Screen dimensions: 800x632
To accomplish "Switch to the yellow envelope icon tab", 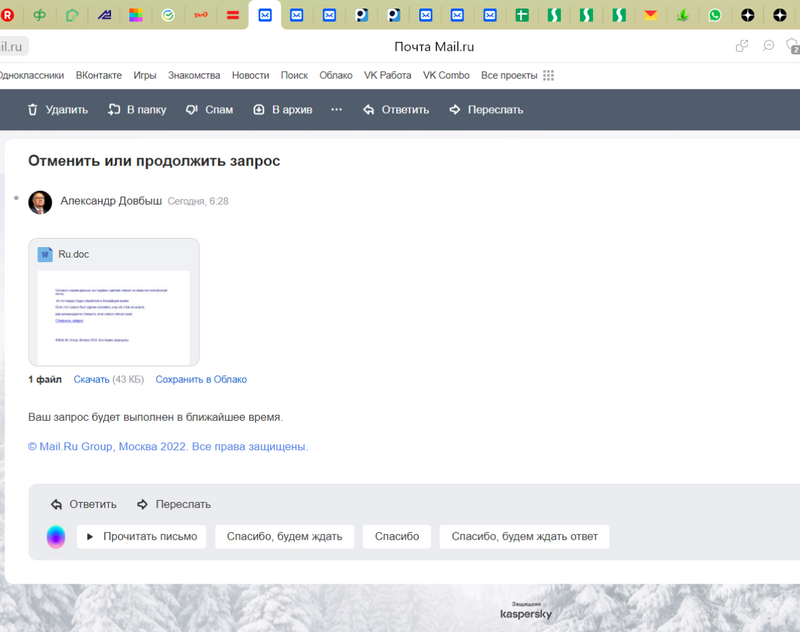I will click(x=651, y=15).
